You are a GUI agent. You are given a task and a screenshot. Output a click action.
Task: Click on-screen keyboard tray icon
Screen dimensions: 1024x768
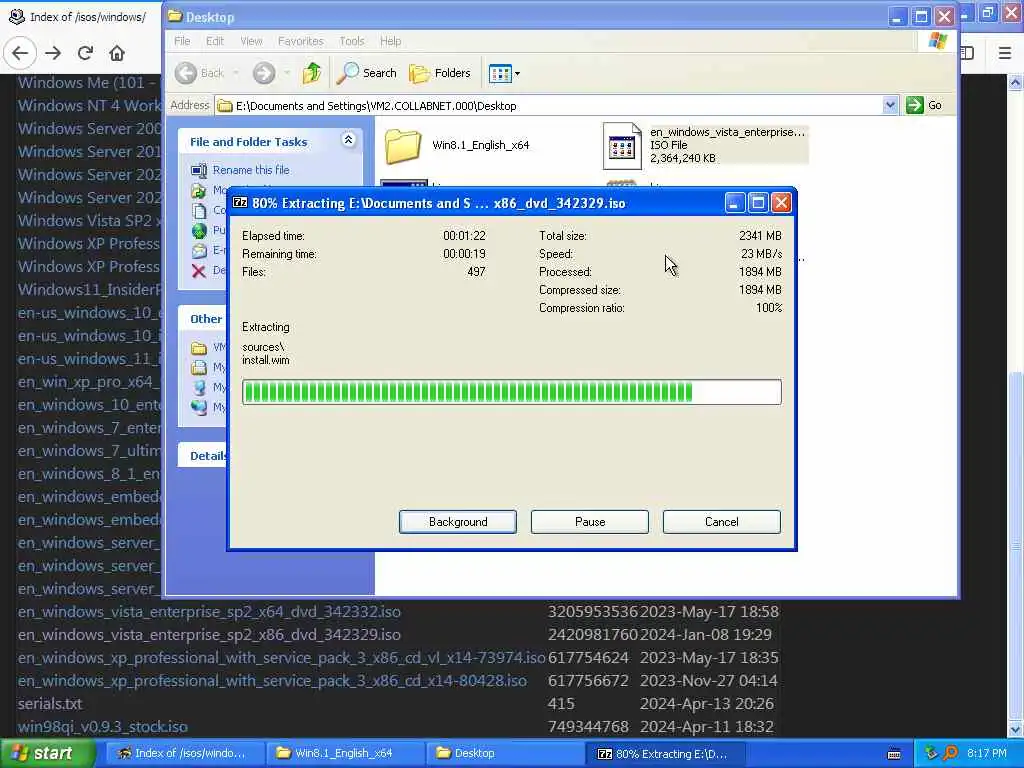(x=894, y=754)
